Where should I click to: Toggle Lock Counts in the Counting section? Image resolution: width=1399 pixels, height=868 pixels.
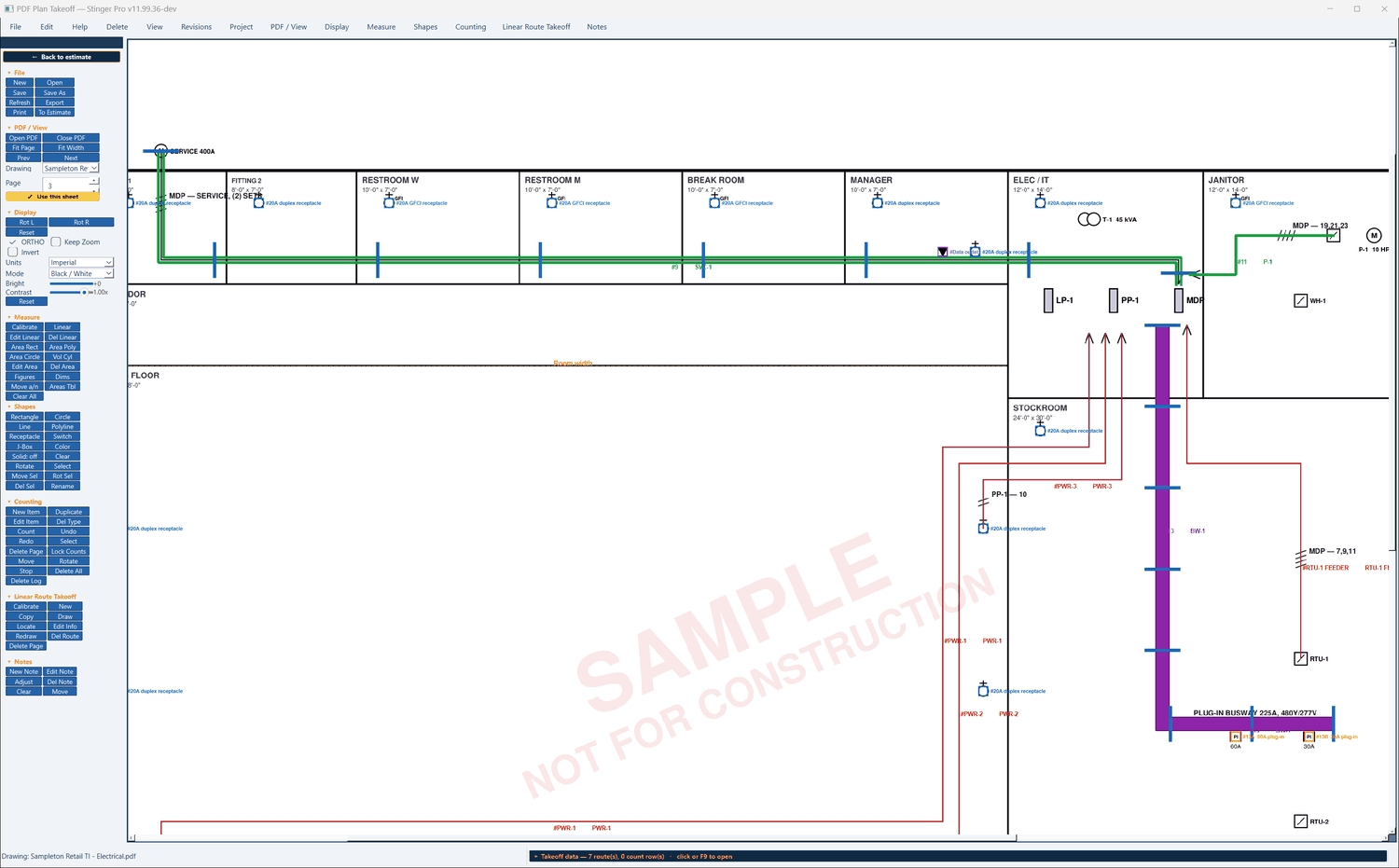(68, 551)
